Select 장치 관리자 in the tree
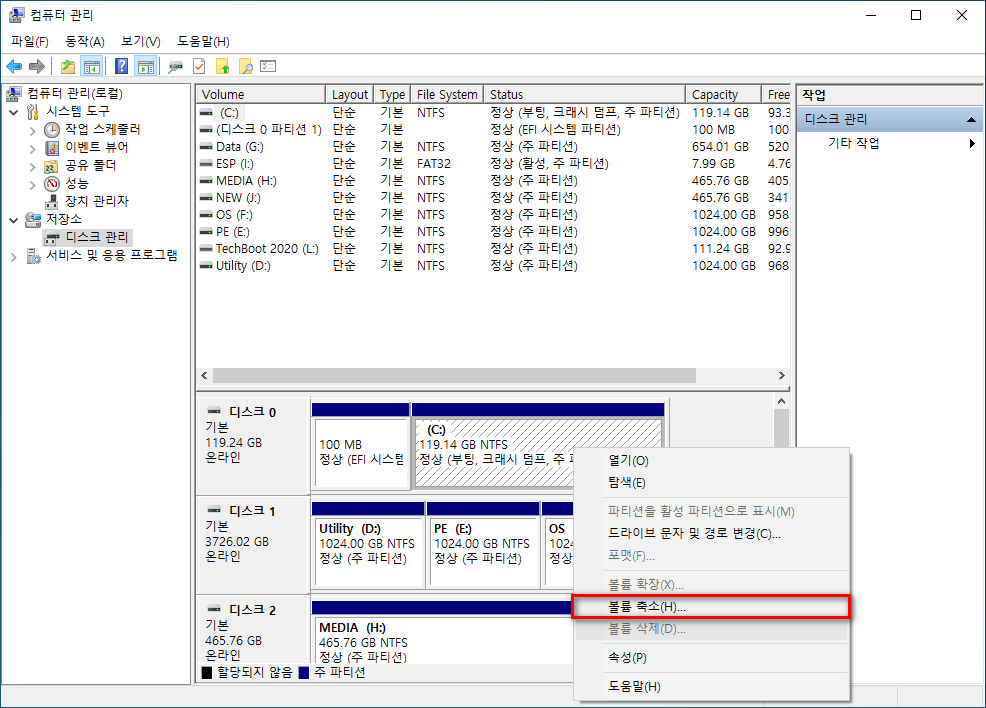 tap(97, 201)
